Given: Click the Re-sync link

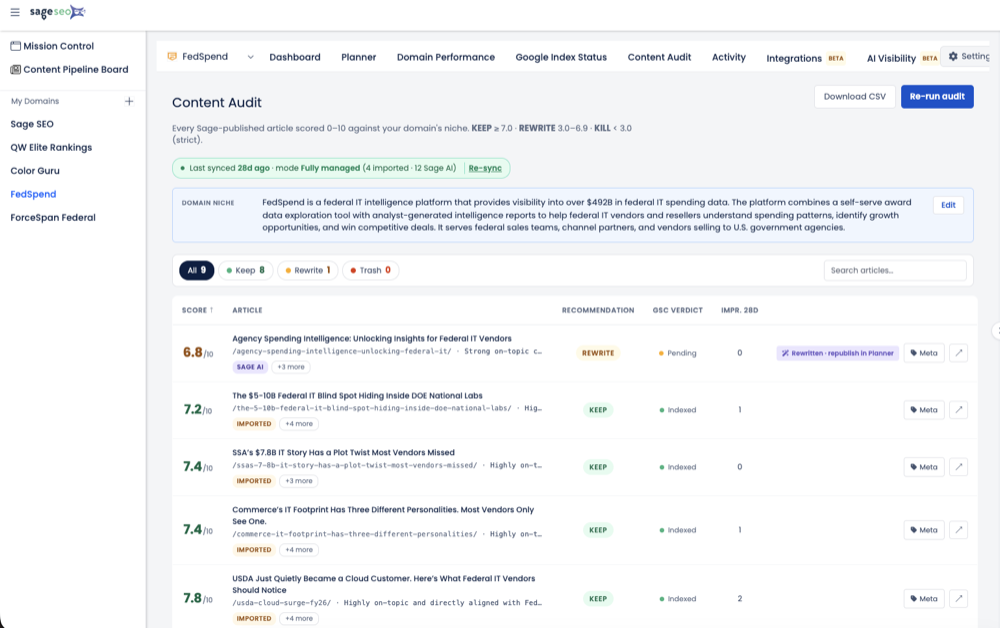Looking at the screenshot, I should coord(485,168).
